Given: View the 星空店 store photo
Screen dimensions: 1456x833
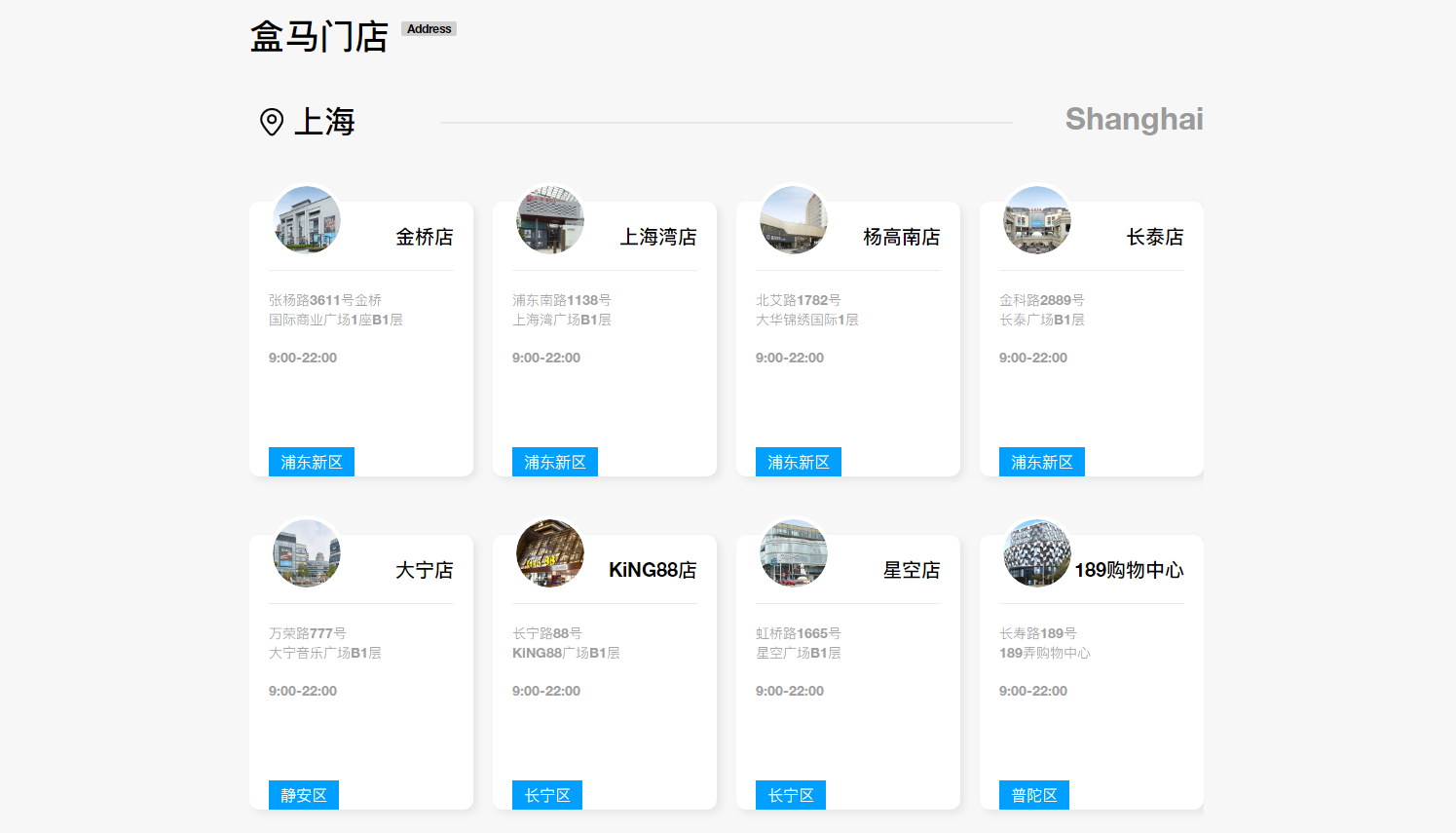Looking at the screenshot, I should 794,553.
